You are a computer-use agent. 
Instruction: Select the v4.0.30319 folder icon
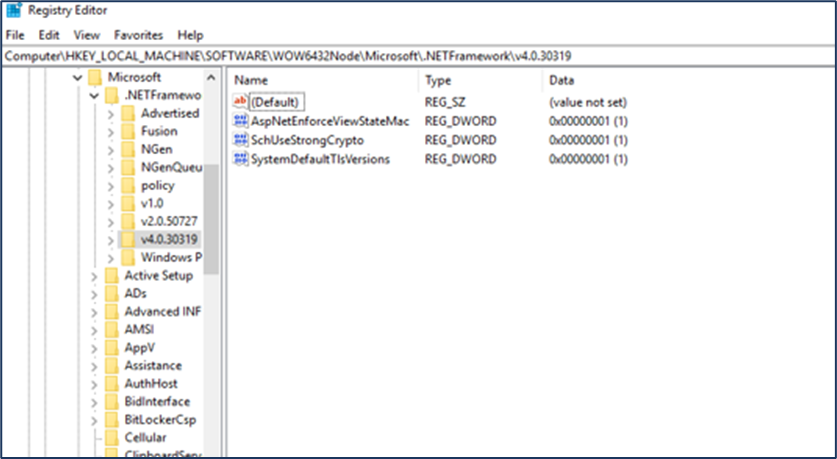tap(128, 240)
